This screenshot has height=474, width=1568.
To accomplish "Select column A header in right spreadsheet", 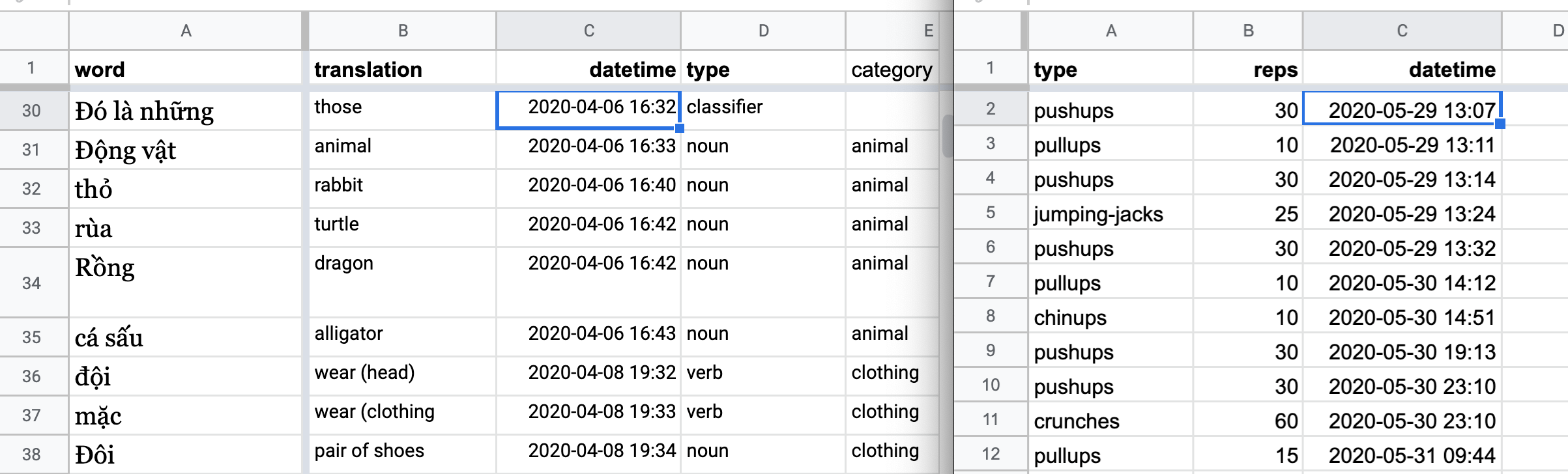I will coord(1111,31).
